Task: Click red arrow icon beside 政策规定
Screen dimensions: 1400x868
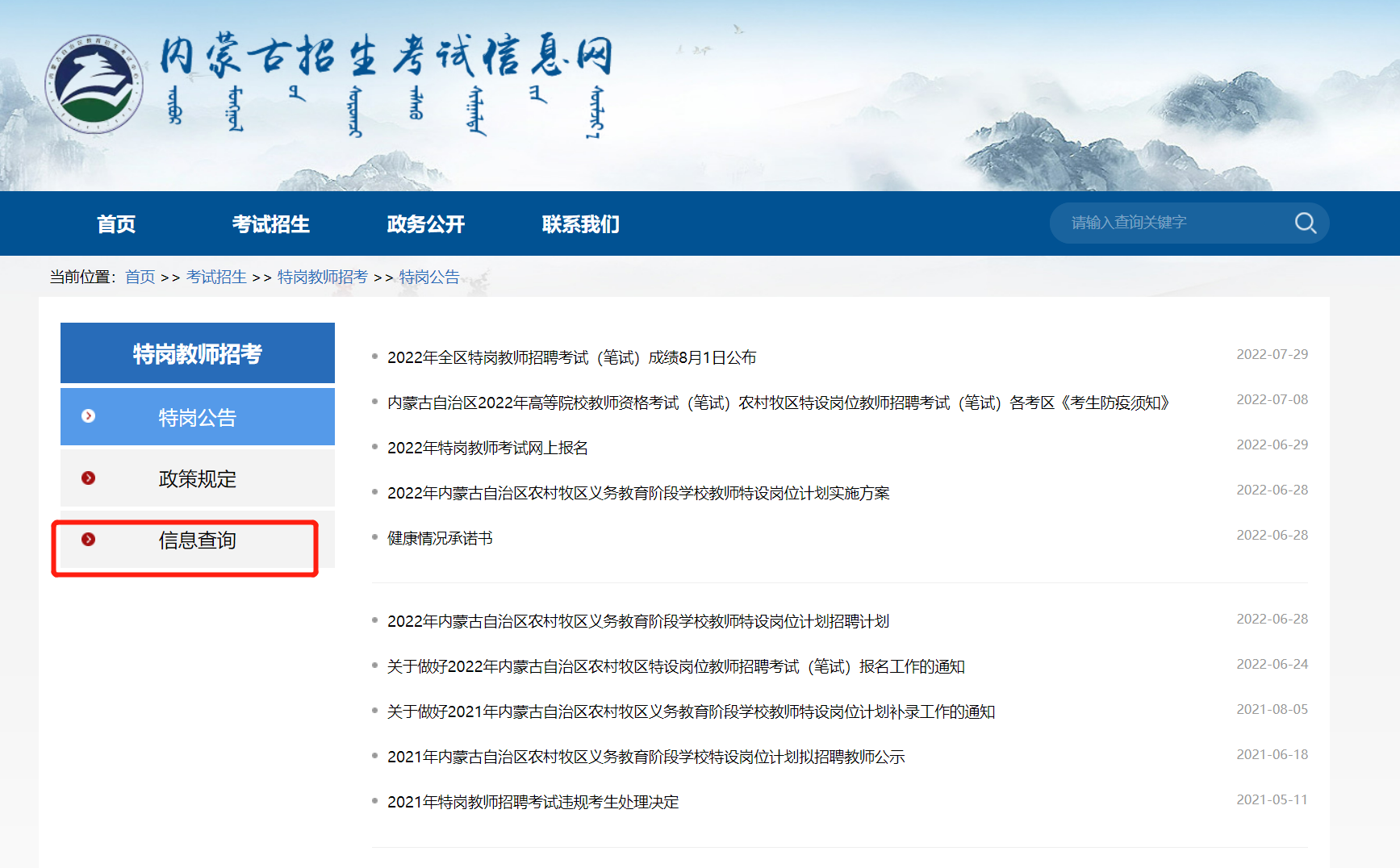Action: click(89, 478)
